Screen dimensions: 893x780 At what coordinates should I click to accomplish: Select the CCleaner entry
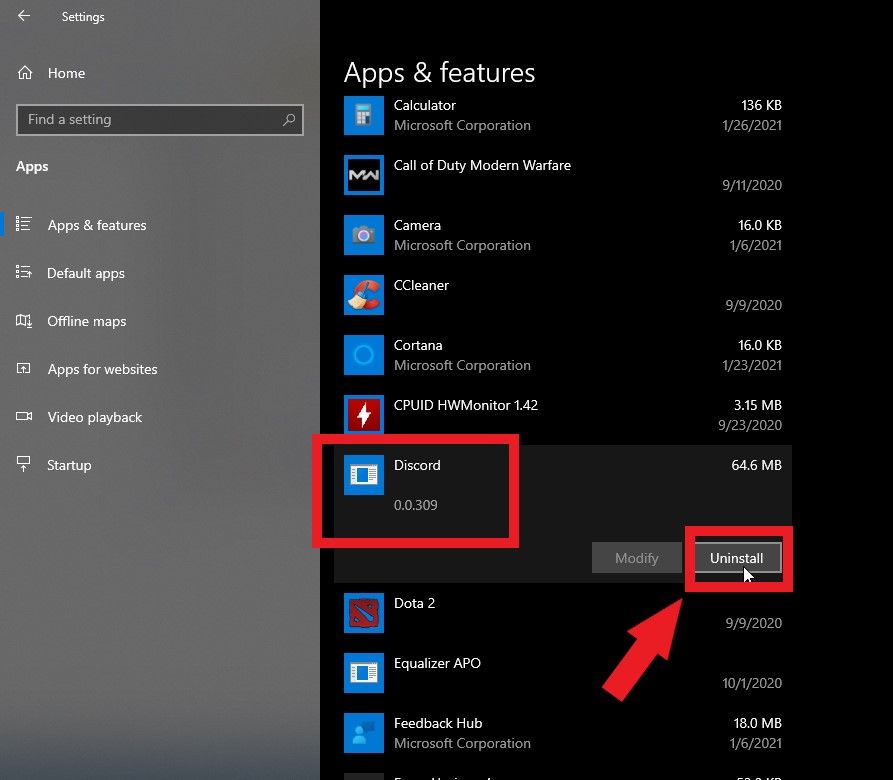point(563,295)
